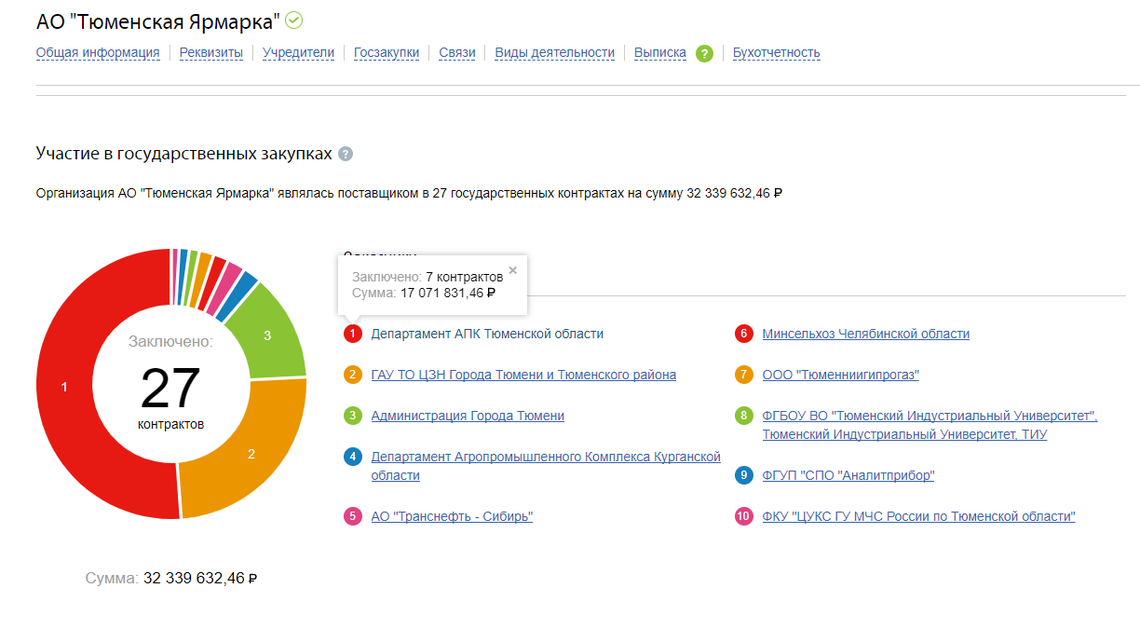Switch to the Реквизиты tab
Screen dimensions: 1140x629
click(211, 52)
